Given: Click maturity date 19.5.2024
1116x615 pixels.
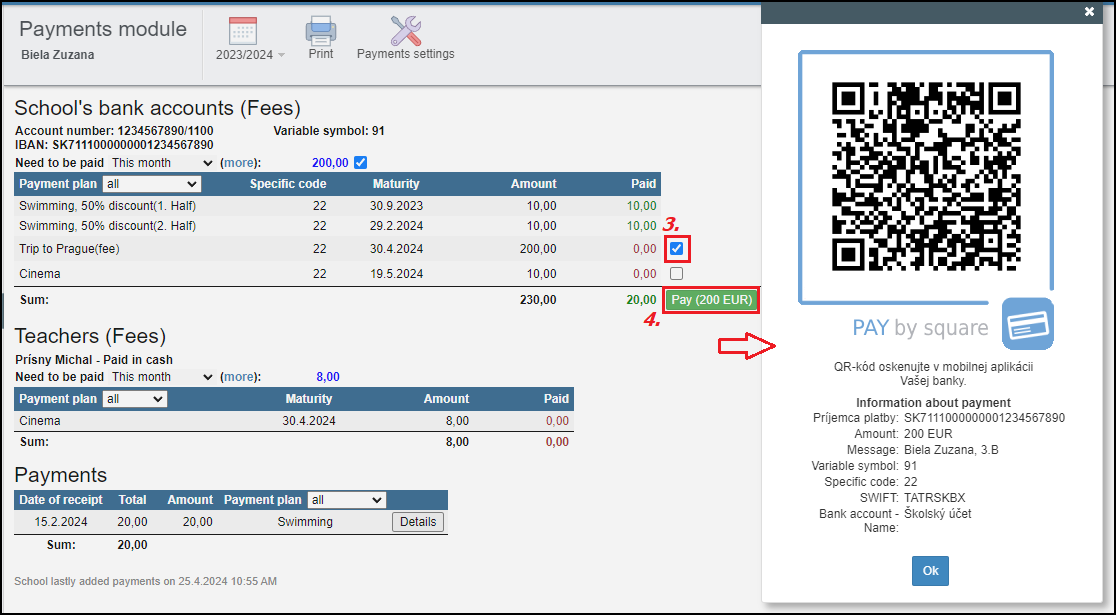Looking at the screenshot, I should (396, 274).
